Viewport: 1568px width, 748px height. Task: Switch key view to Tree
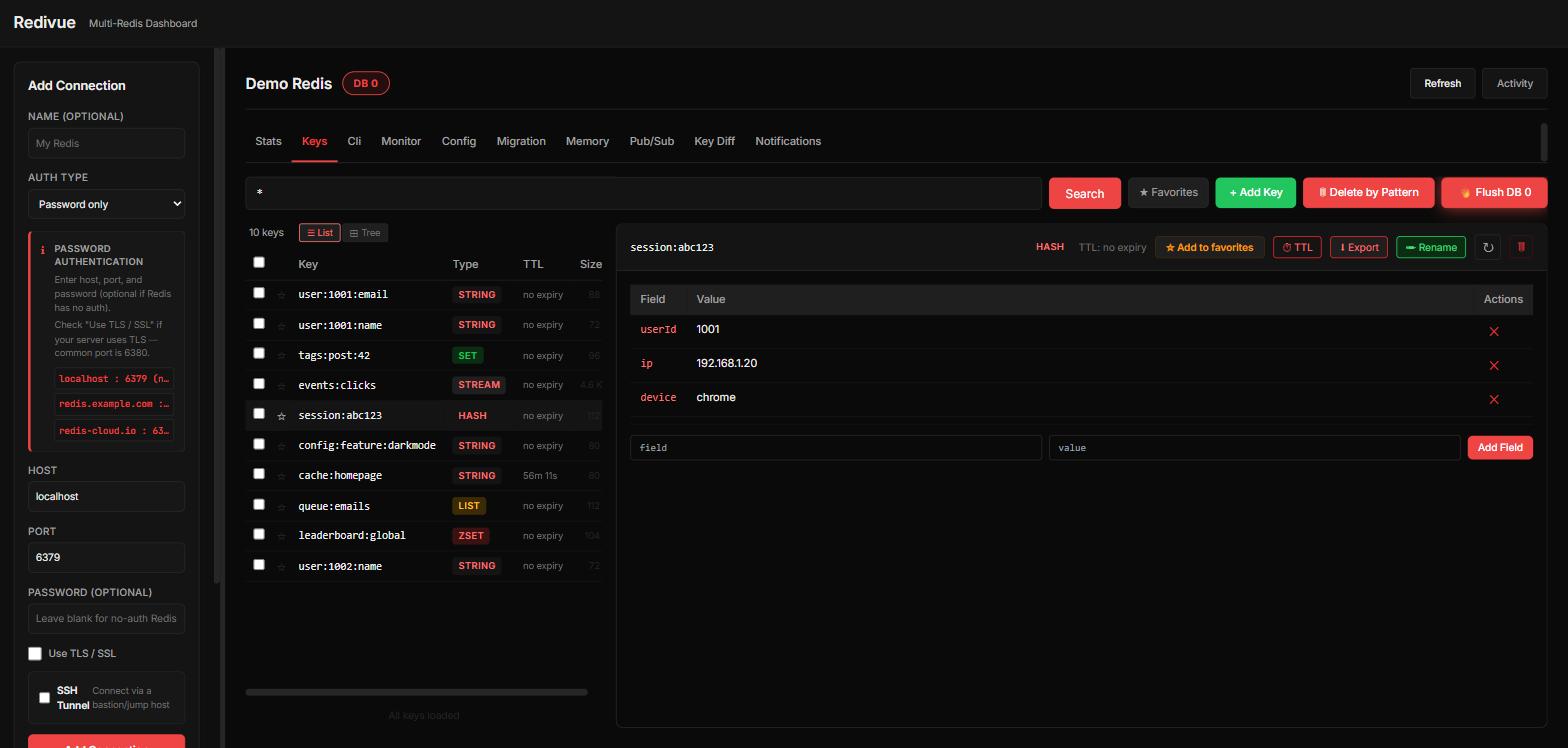(x=365, y=233)
